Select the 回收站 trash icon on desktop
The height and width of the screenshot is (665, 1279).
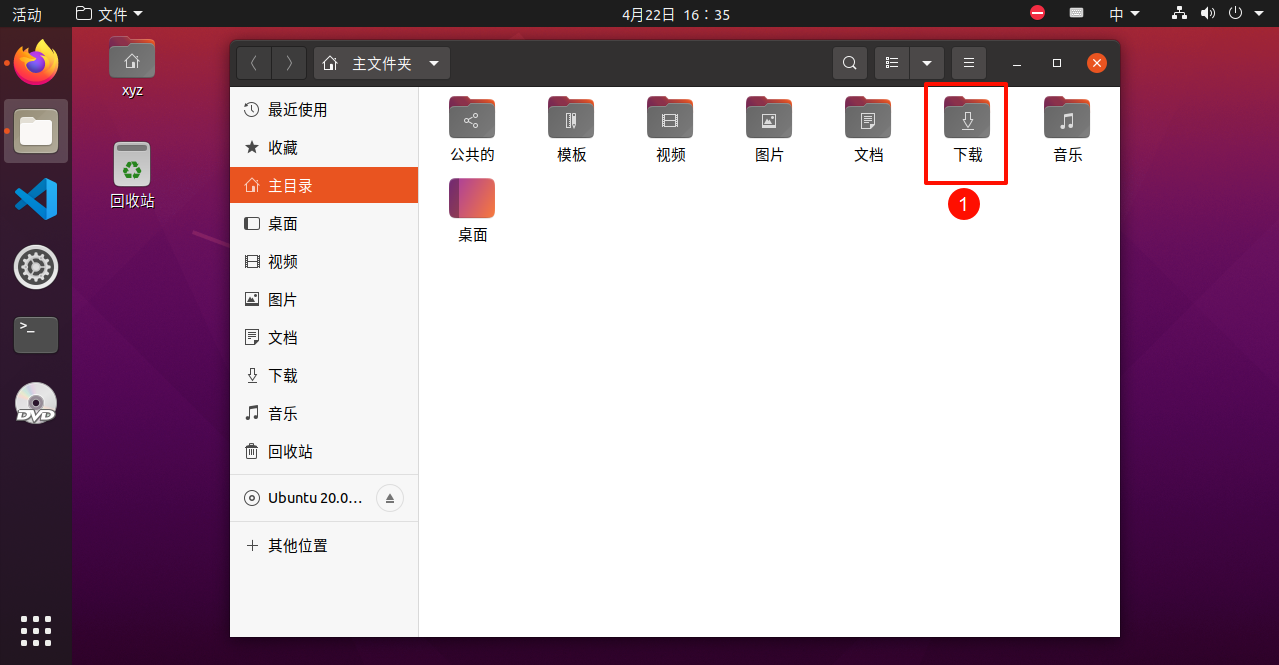132,175
